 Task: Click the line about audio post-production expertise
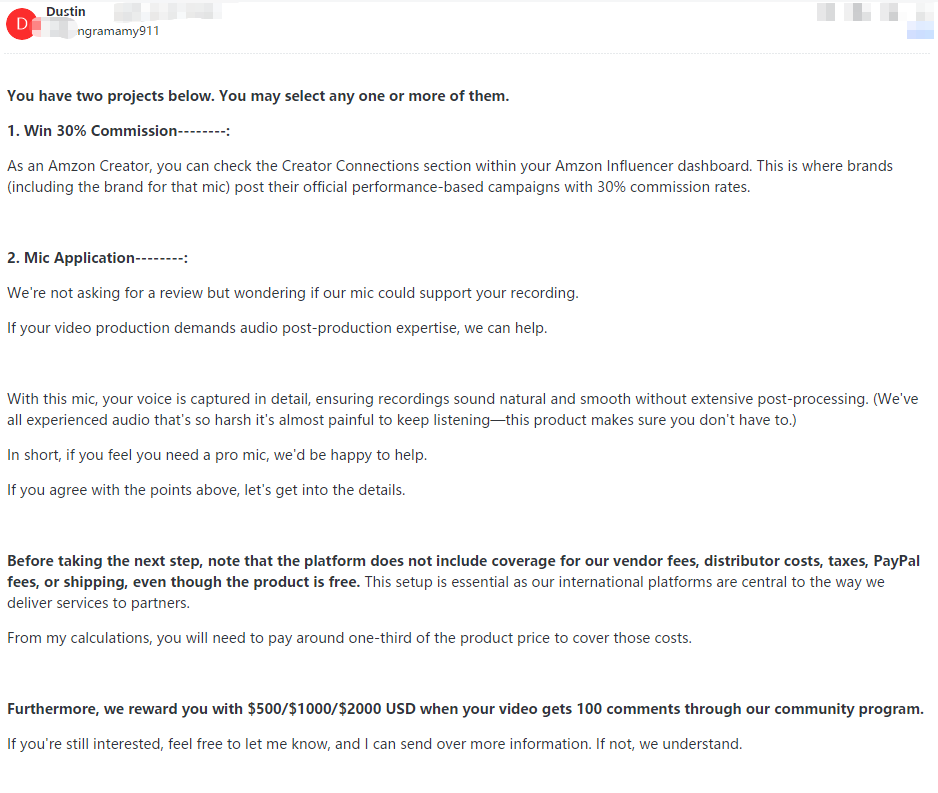[x=277, y=328]
